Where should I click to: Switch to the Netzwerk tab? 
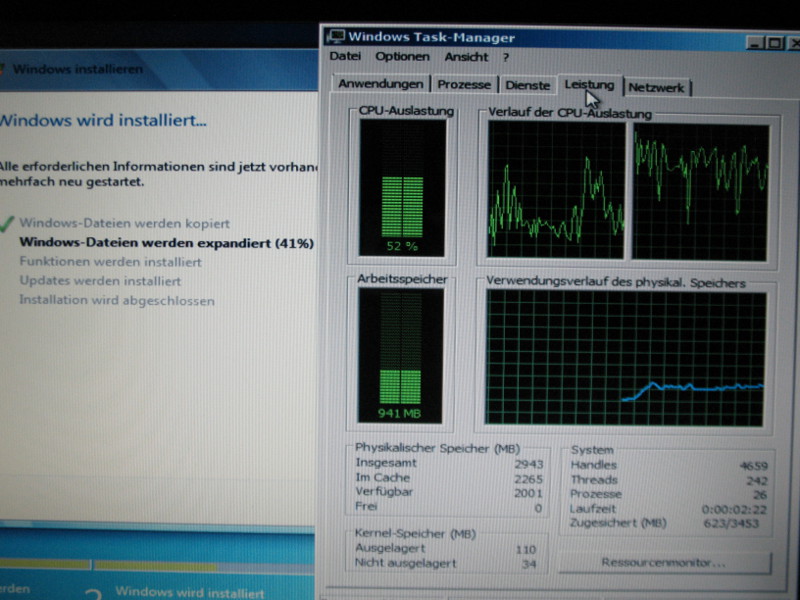[656, 87]
